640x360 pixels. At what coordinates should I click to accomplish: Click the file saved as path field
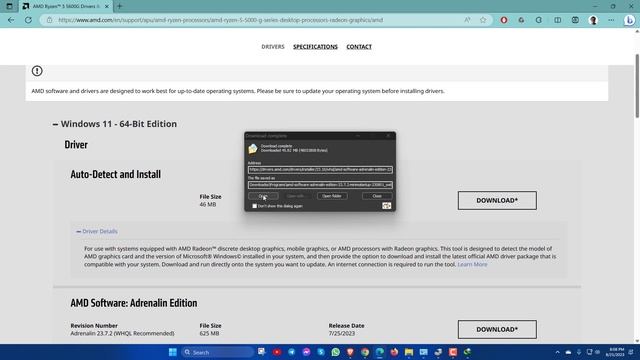[x=320, y=185]
